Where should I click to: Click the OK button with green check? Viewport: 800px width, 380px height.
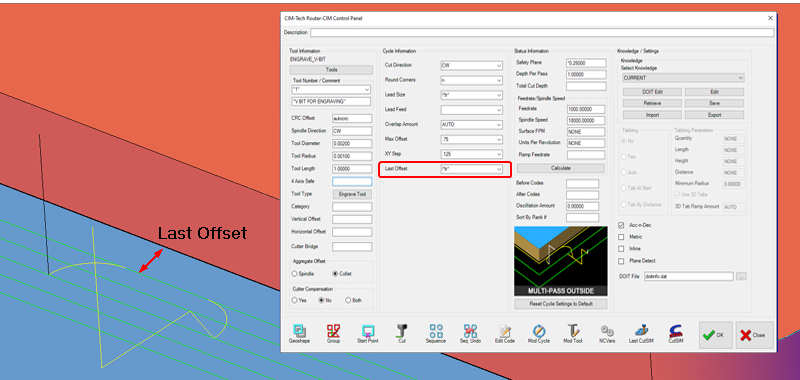(x=716, y=335)
